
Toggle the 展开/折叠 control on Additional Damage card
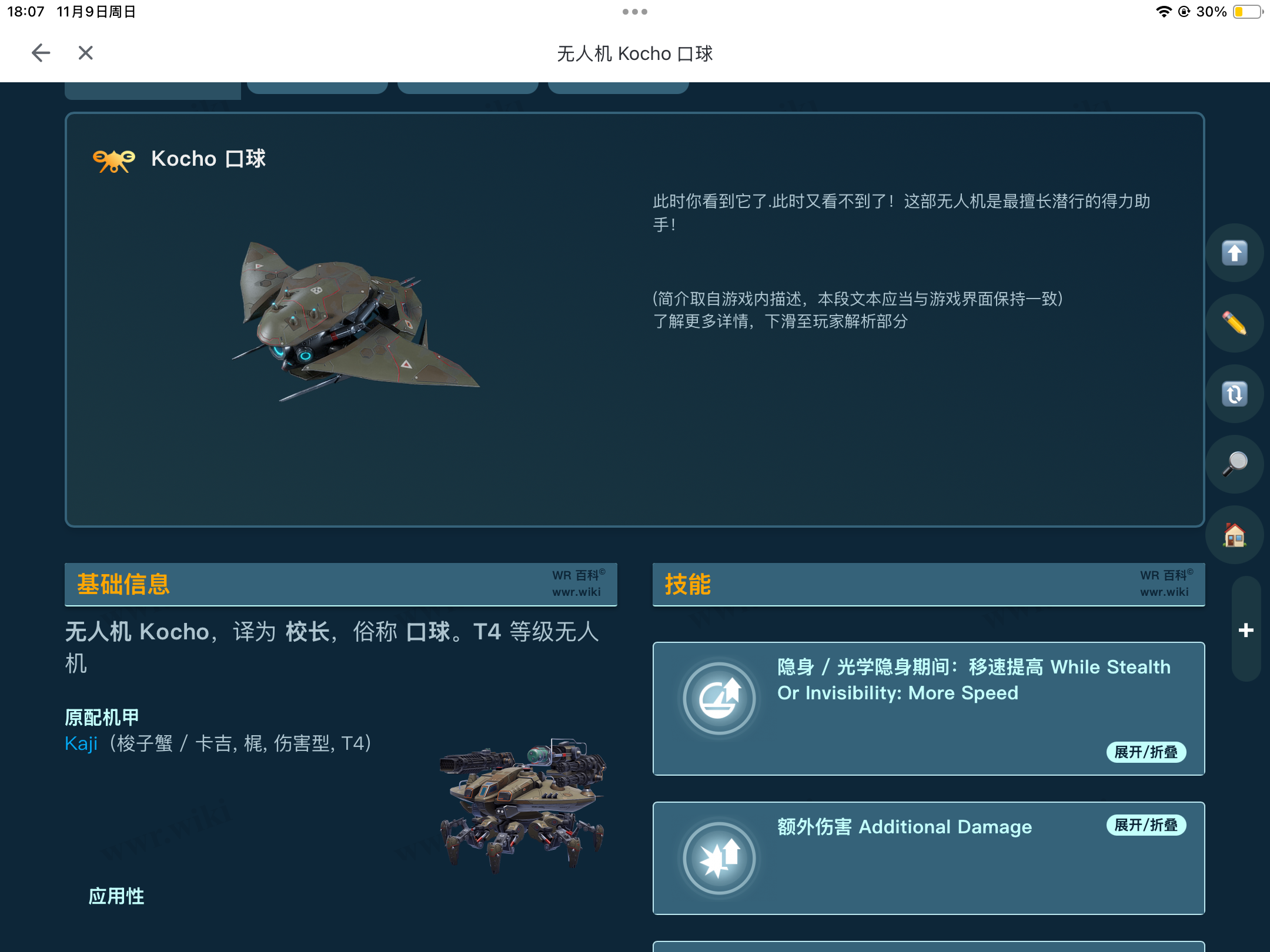[x=1145, y=825]
